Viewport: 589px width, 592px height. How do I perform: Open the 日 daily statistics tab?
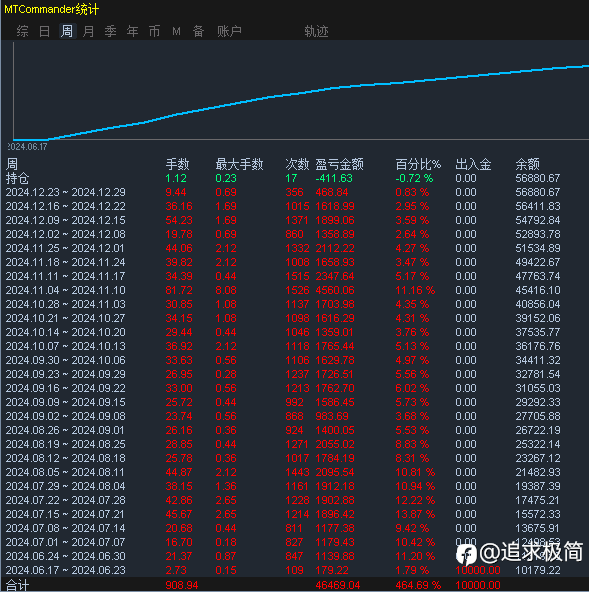(x=45, y=31)
